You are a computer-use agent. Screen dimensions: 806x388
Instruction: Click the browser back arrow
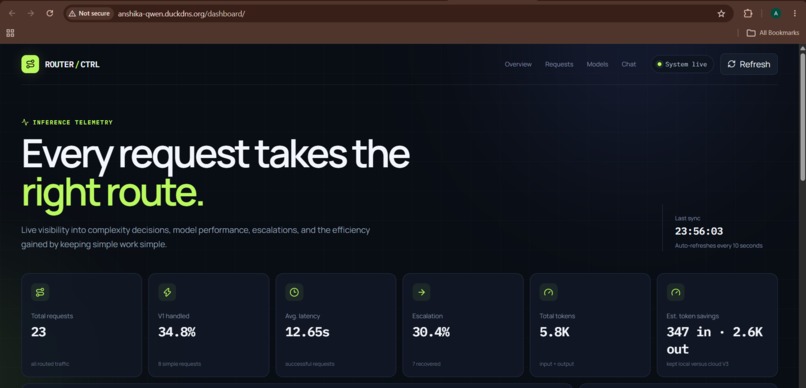(12, 13)
